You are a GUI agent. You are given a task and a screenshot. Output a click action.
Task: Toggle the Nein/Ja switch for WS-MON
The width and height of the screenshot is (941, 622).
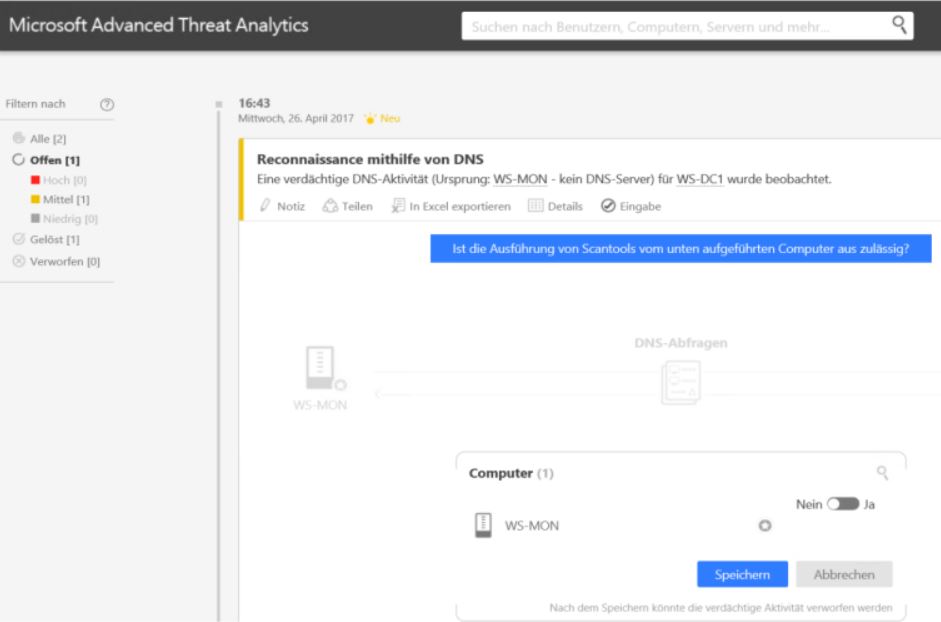[843, 504]
